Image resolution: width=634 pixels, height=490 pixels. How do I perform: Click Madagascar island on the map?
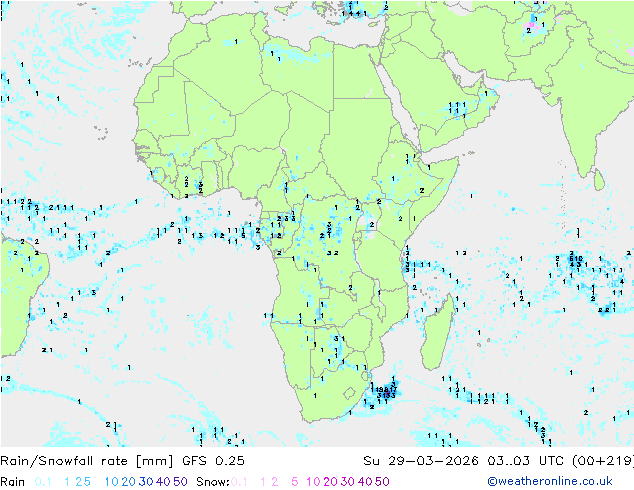[x=437, y=334]
